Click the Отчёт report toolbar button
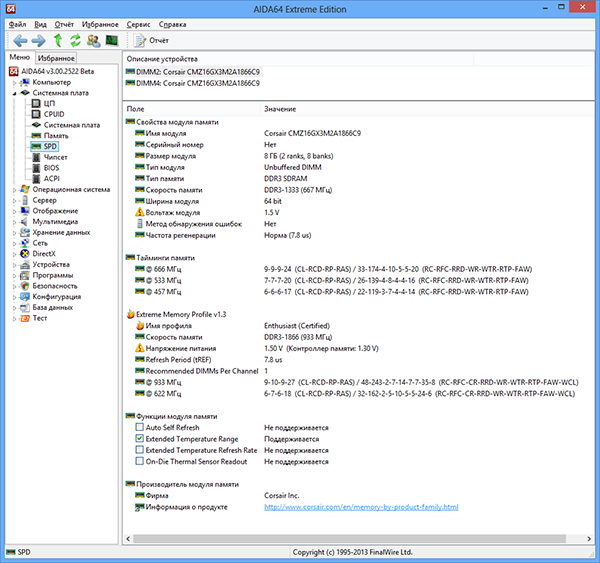 (151, 40)
